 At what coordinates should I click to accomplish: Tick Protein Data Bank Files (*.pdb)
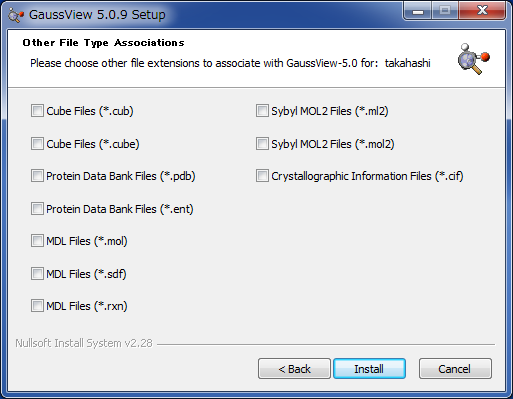point(37,176)
